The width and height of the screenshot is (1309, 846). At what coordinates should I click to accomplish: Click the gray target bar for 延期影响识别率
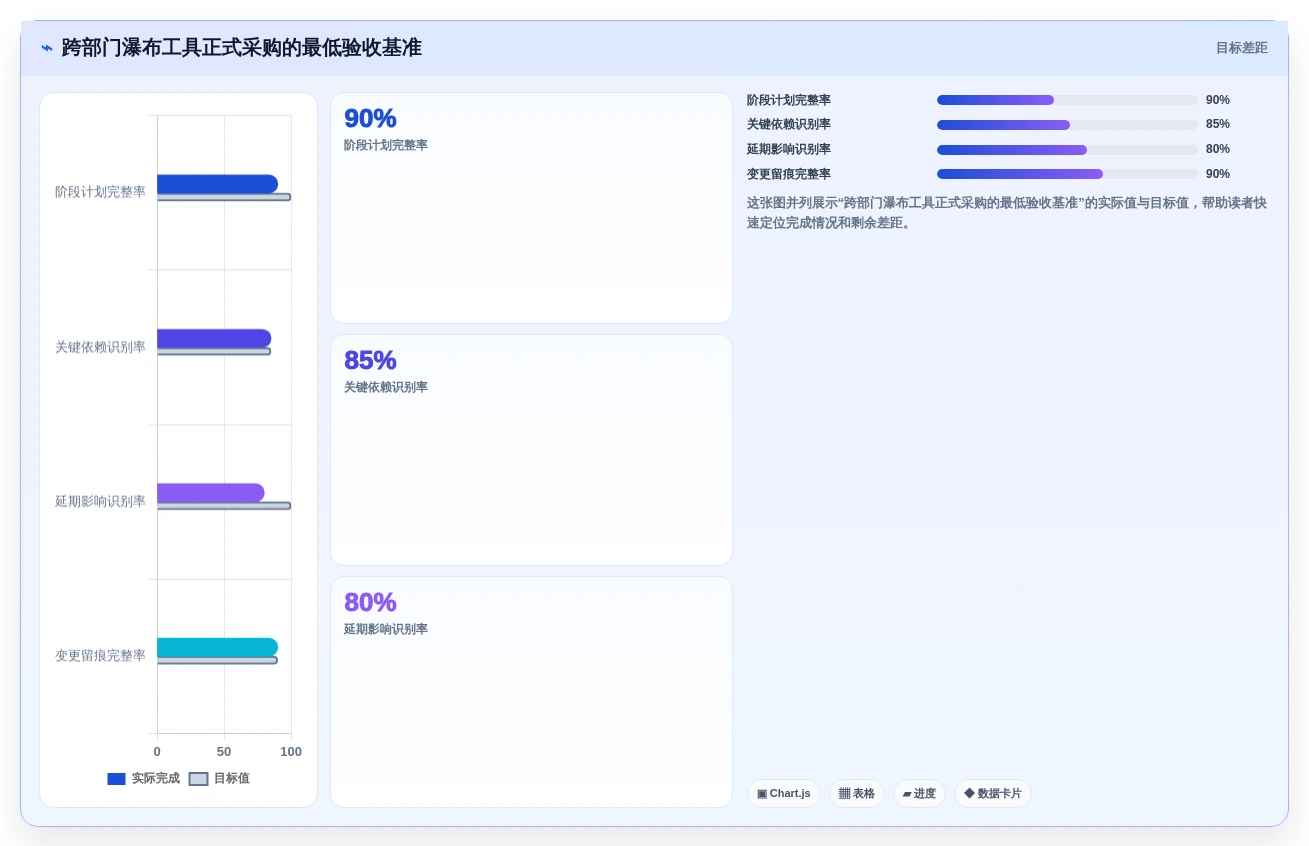pyautogui.click(x=224, y=506)
